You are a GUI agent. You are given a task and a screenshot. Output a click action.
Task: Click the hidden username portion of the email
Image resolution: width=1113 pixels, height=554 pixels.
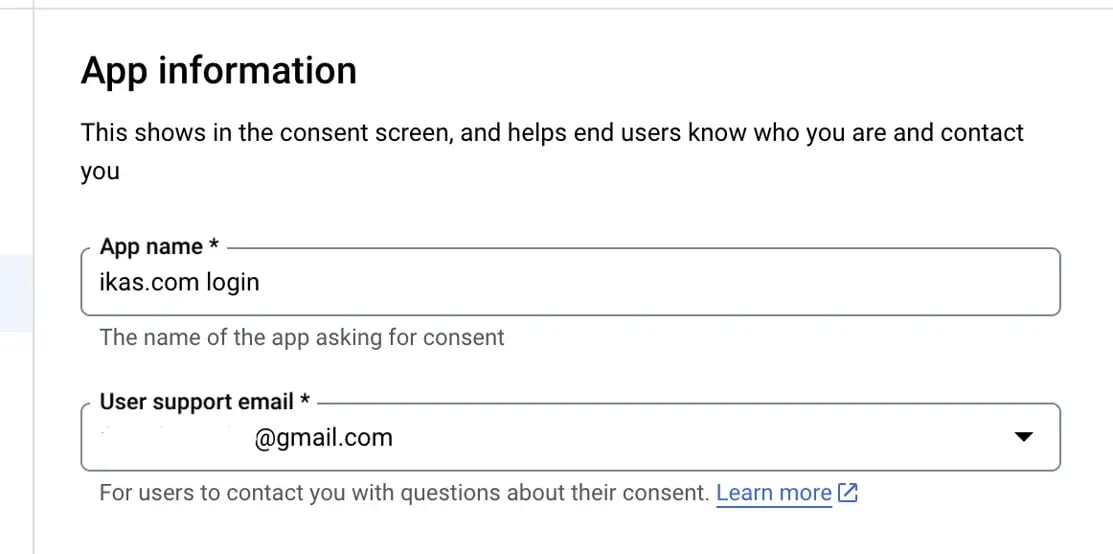pos(174,438)
